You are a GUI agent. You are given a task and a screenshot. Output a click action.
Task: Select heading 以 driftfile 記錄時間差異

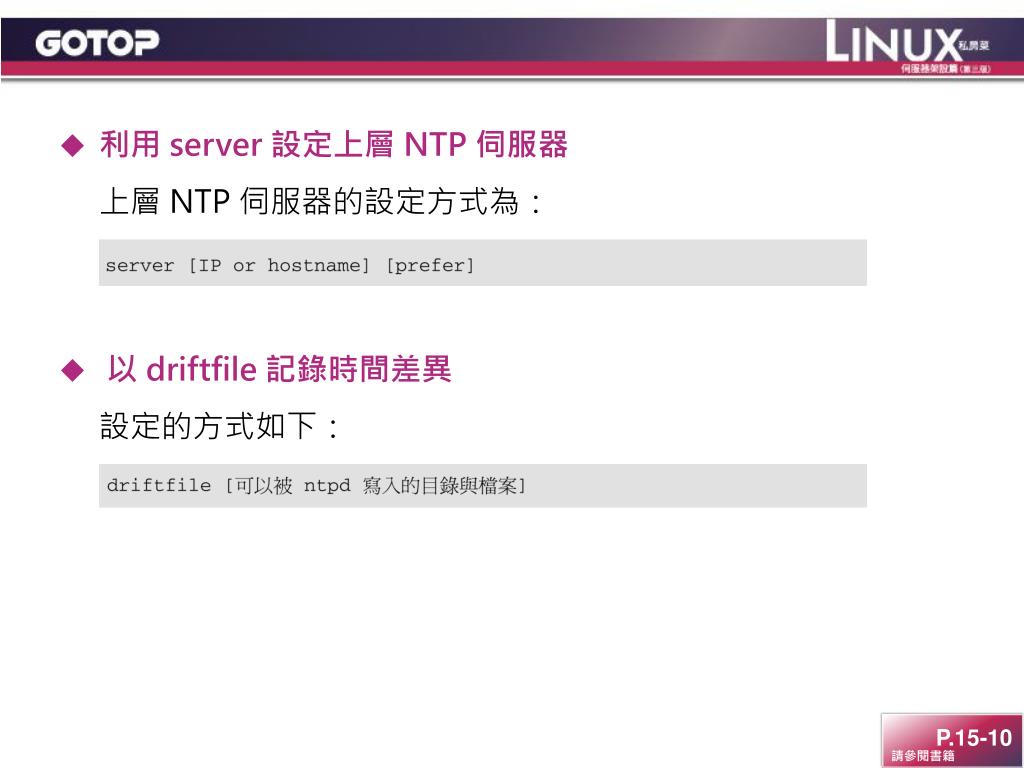pyautogui.click(x=280, y=369)
